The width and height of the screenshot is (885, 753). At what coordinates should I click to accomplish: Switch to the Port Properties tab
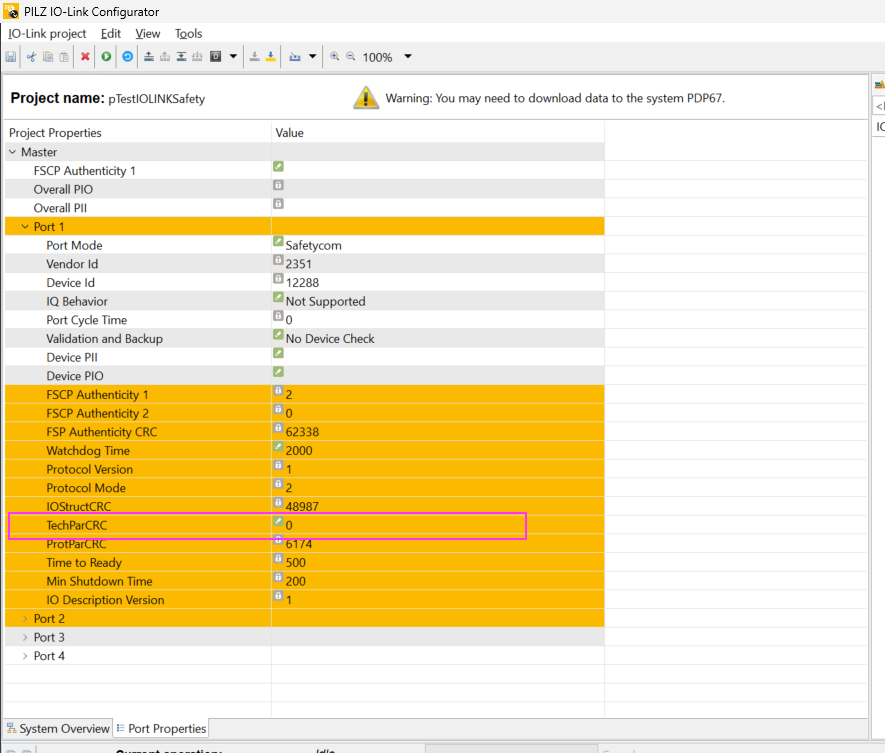point(161,729)
